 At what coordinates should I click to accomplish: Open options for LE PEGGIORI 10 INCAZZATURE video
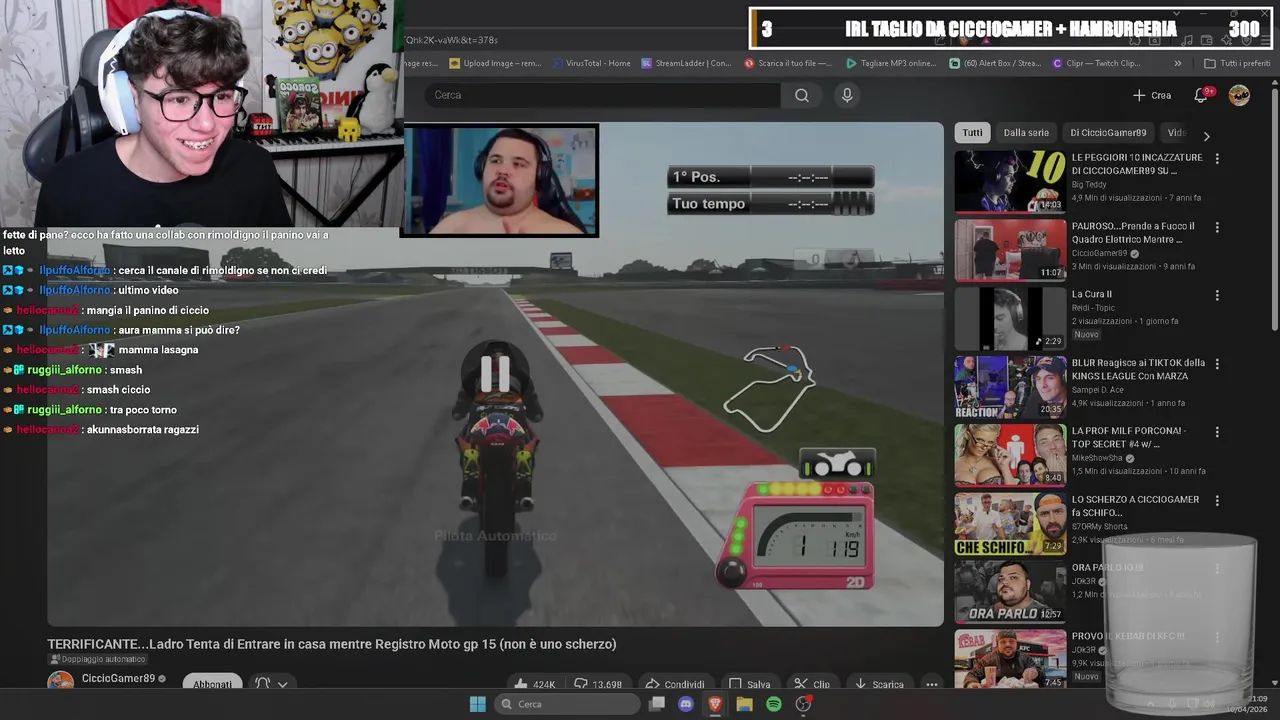click(1217, 159)
